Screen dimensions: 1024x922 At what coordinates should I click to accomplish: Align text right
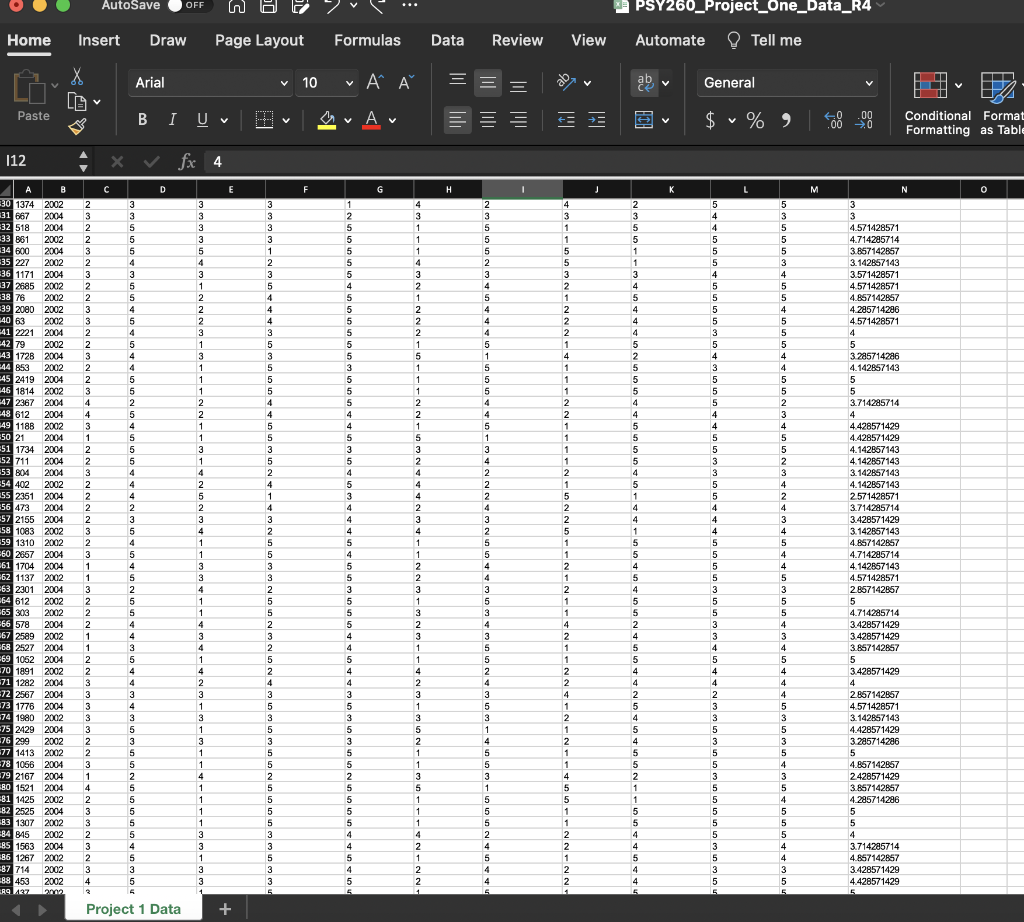[519, 119]
